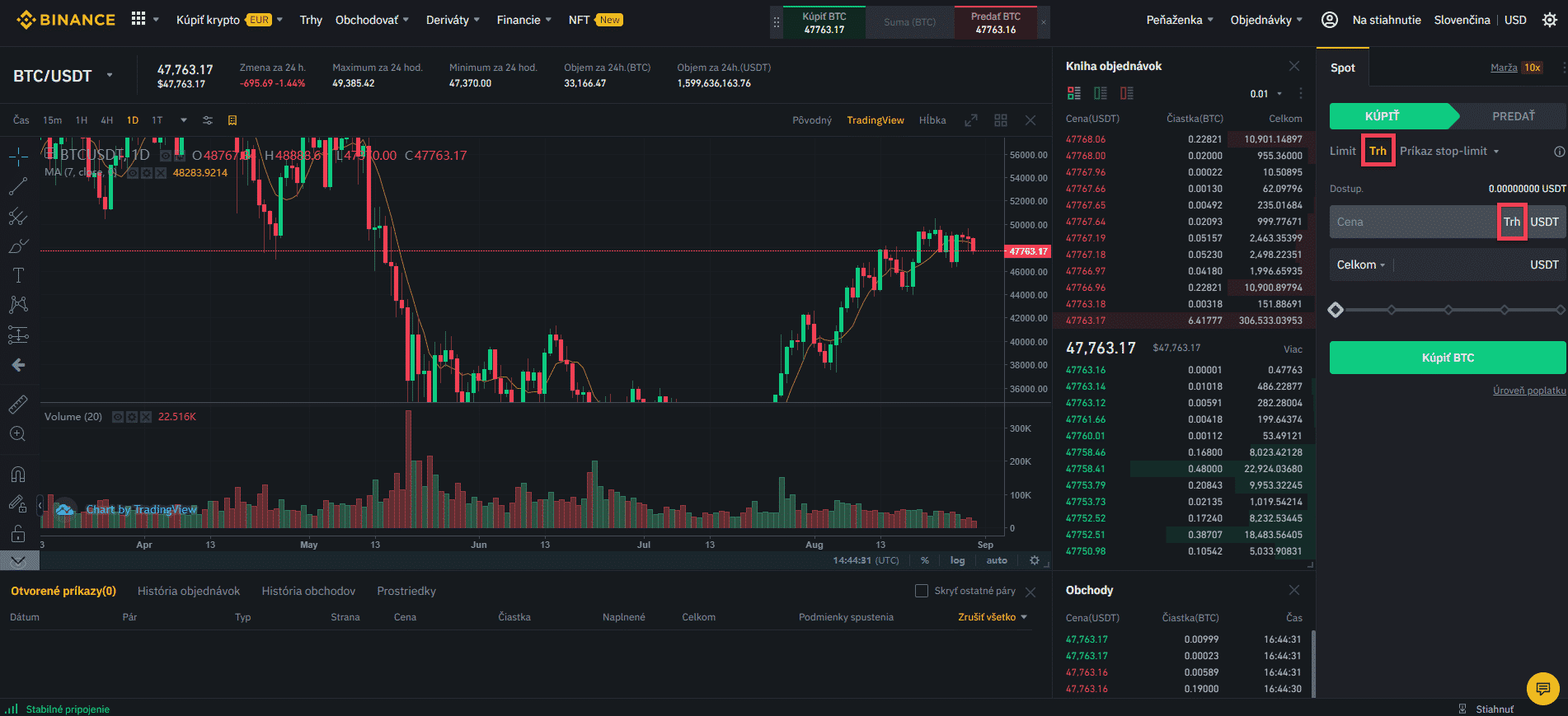The image size is (1568, 716).
Task: Open the BTC/USDT pair selector dropdown
Action: pos(110,76)
